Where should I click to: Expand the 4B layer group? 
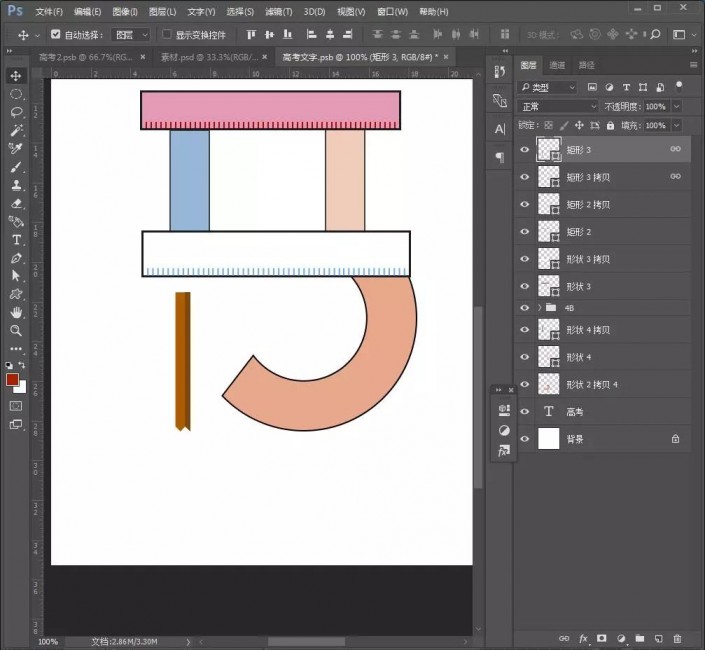539,308
